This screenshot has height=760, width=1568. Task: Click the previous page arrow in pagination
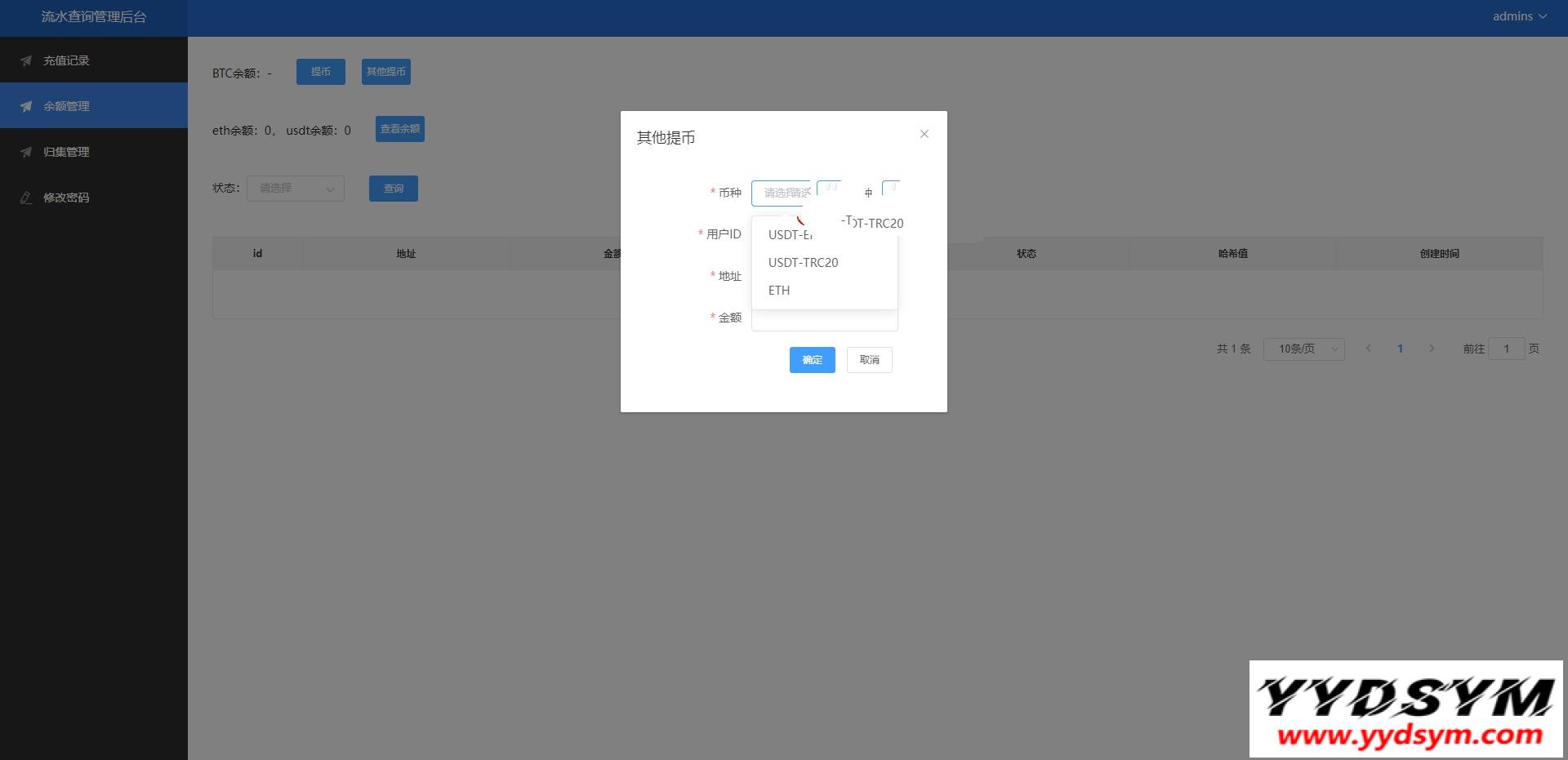1369,349
